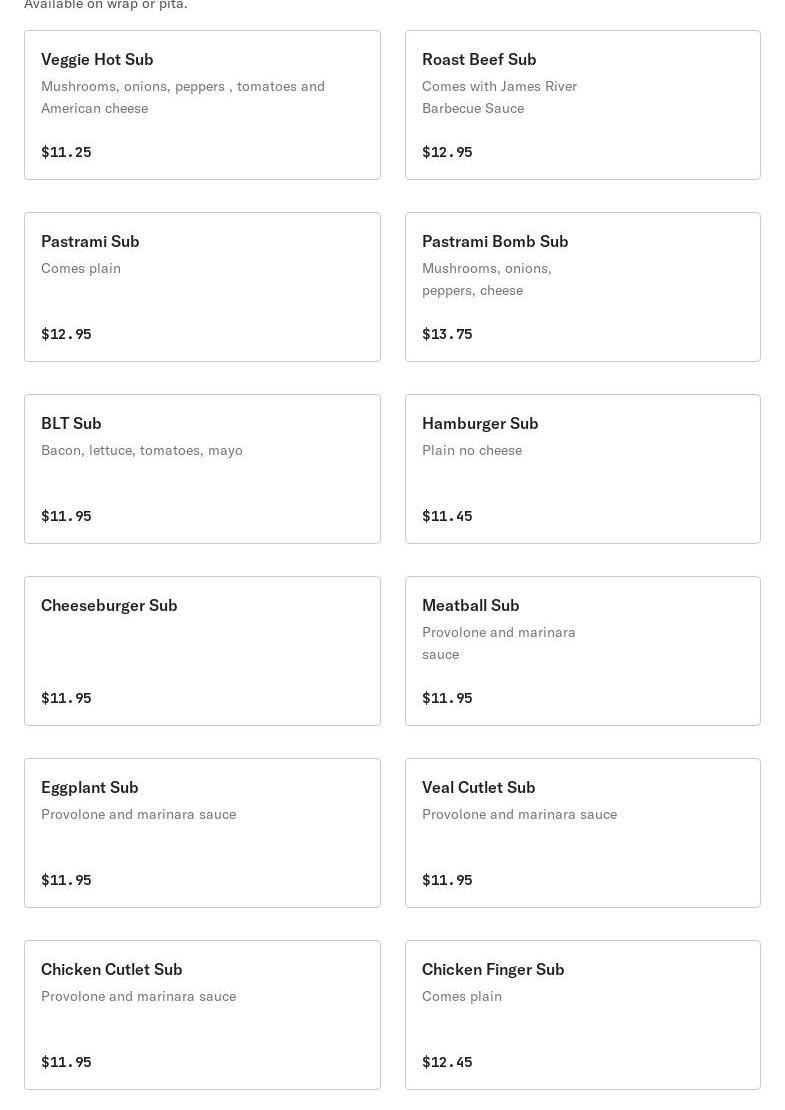Viewport: 785px width, 1110px height.
Task: Click the $12.45 Chicken Finger price
Action: [447, 1062]
